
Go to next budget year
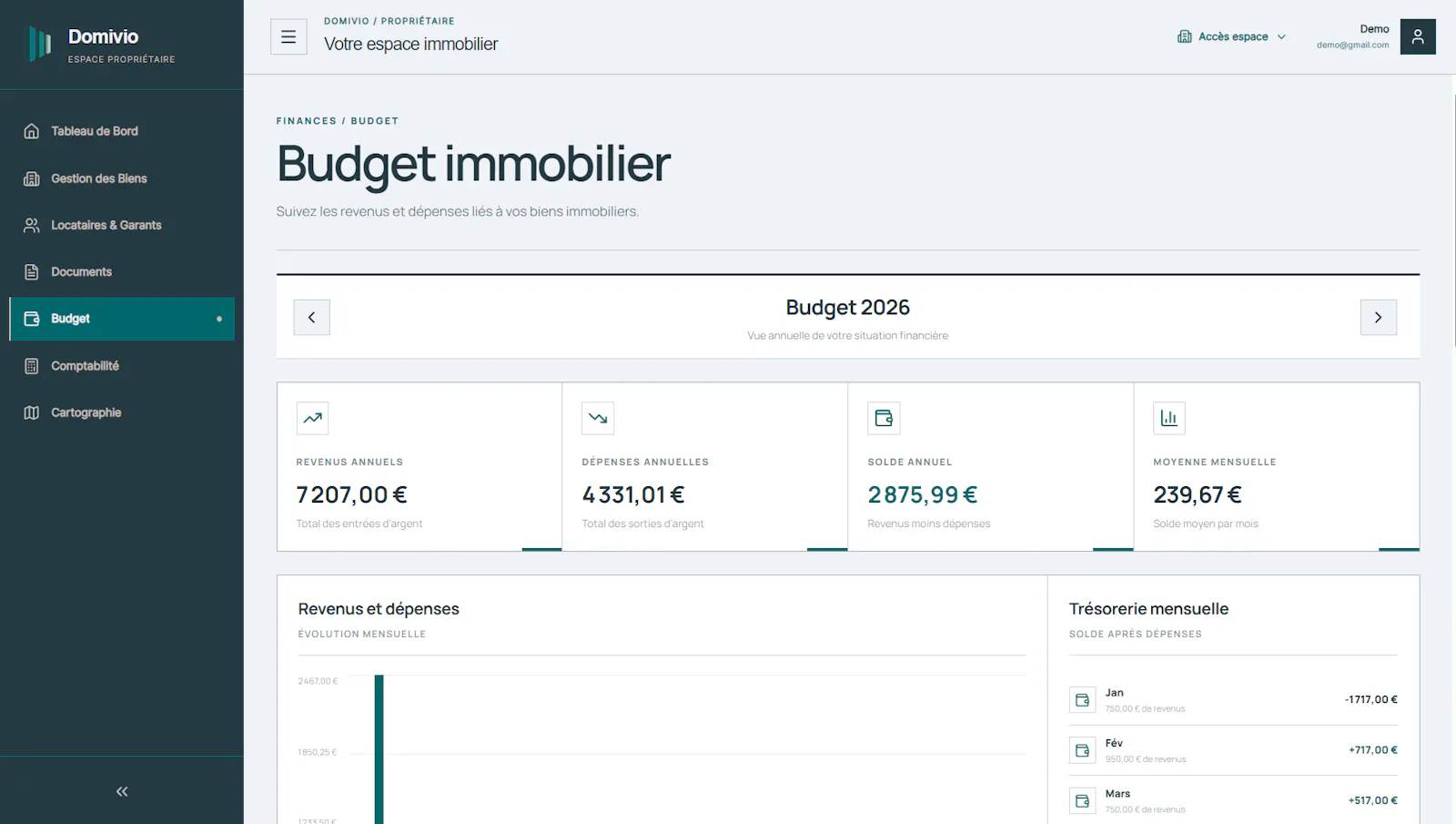[1379, 317]
